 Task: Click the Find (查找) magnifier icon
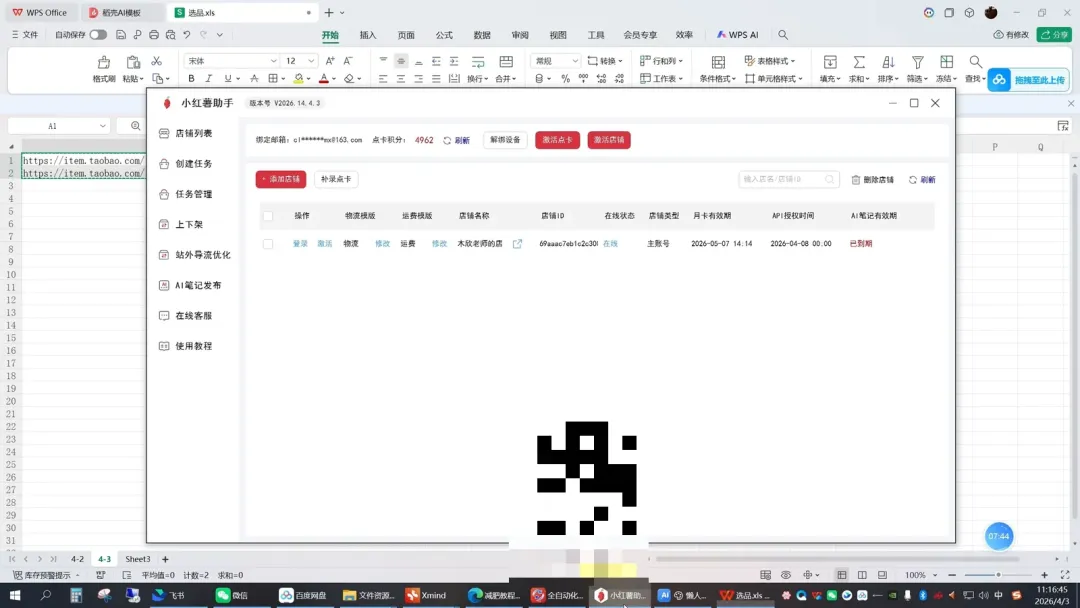point(975,62)
